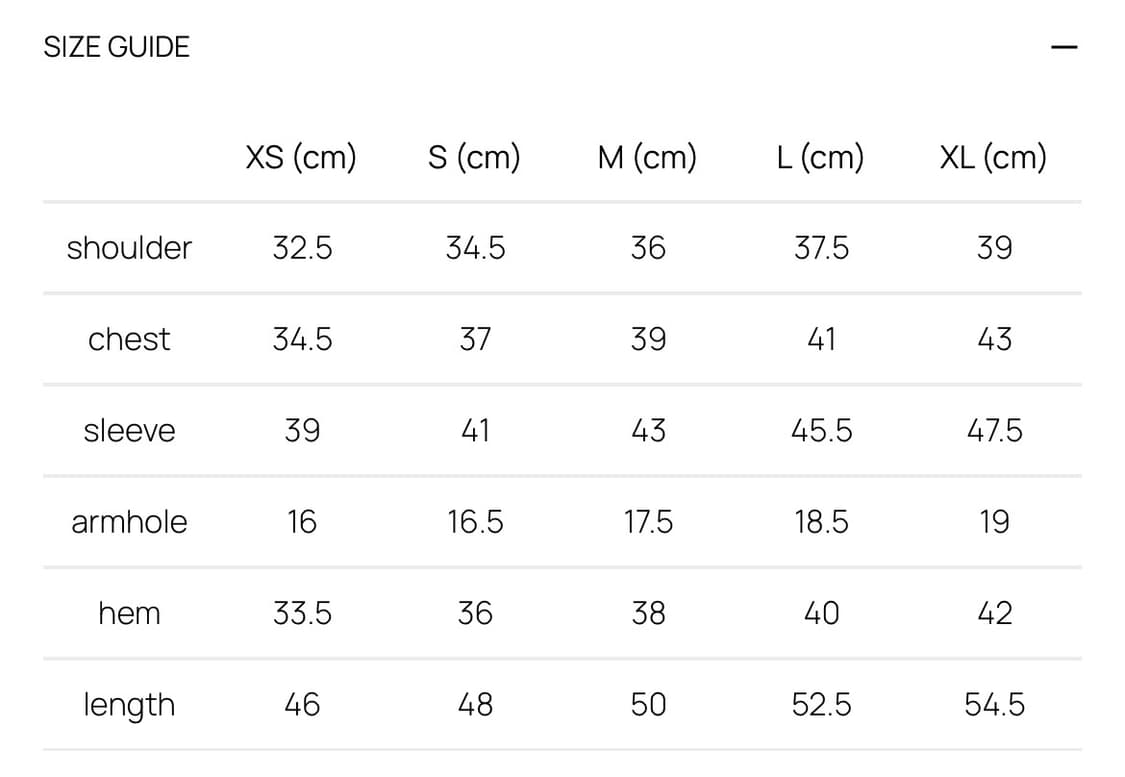Click the L shoulder value 37.5
1125x777 pixels.
click(821, 248)
